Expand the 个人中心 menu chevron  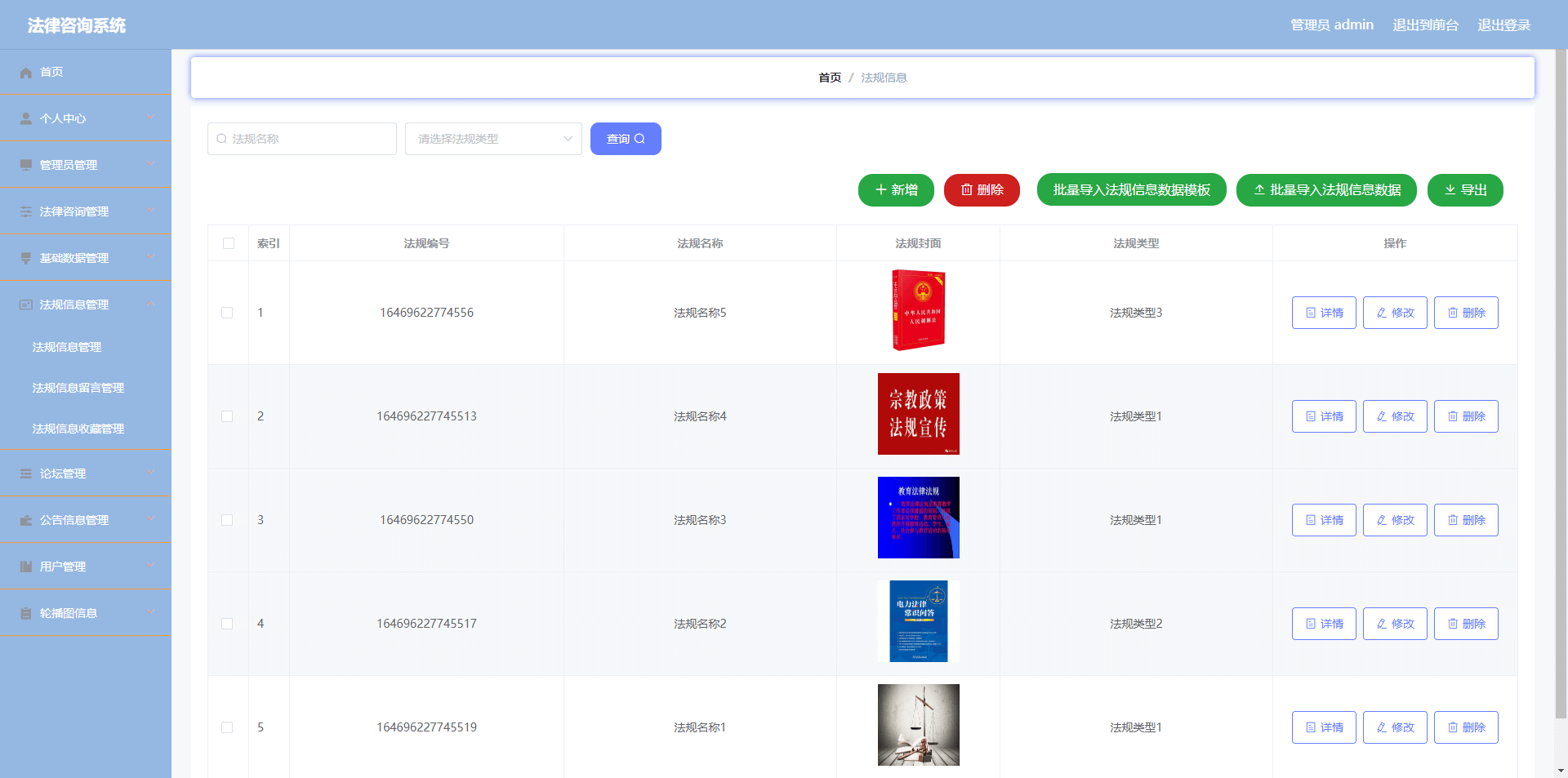coord(150,118)
